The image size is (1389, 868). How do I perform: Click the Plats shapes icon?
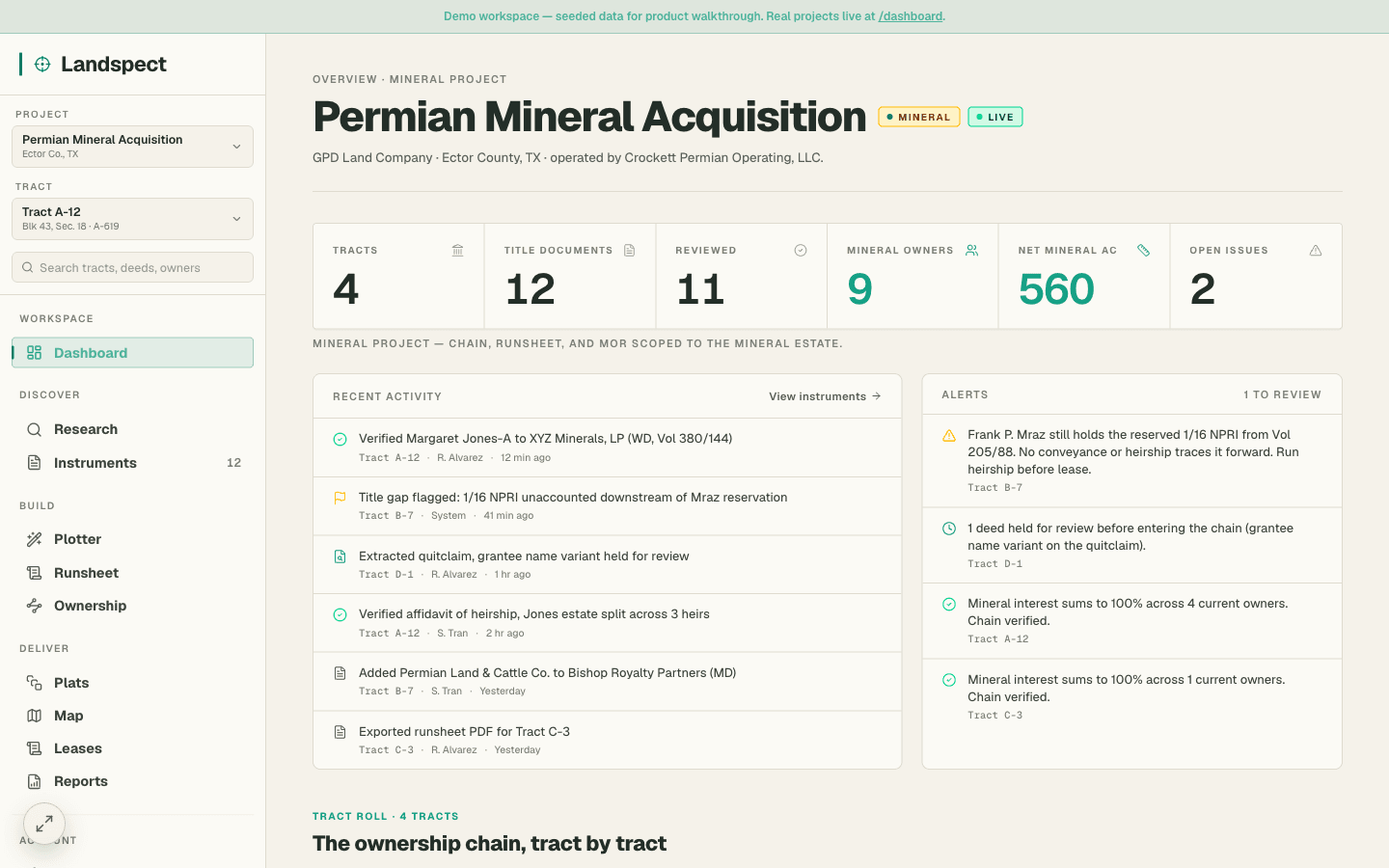coord(35,683)
